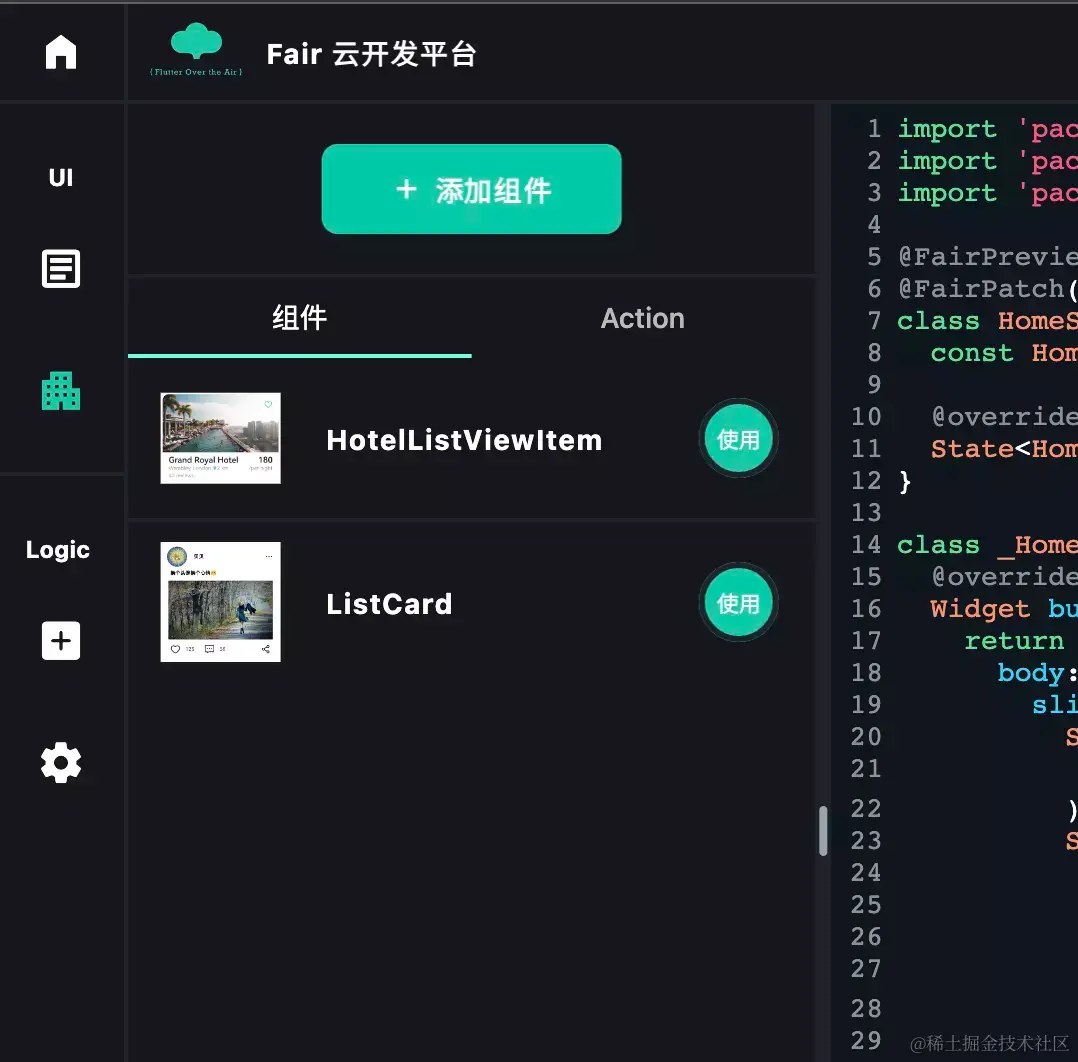Use the HotelListViewItem component
Screen dimensions: 1078x1062
tap(738, 439)
